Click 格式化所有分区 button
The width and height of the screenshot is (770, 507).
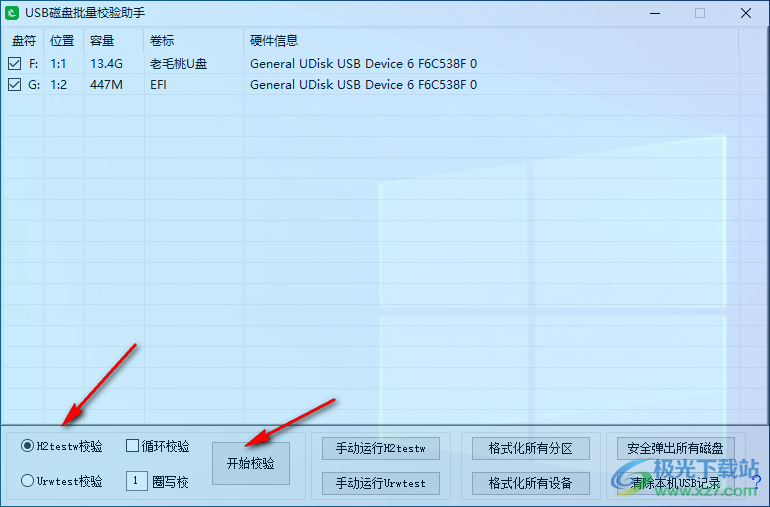click(x=531, y=449)
